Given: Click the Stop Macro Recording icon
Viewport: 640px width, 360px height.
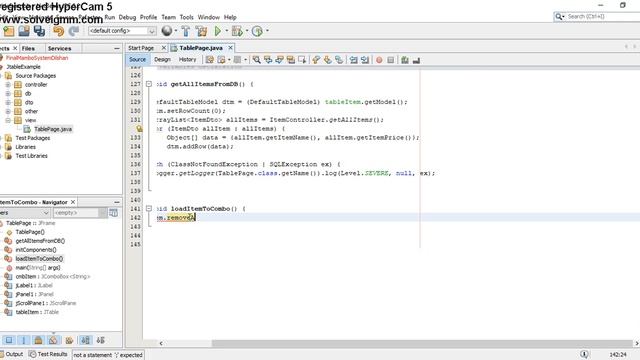Looking at the screenshot, I should (x=391, y=60).
